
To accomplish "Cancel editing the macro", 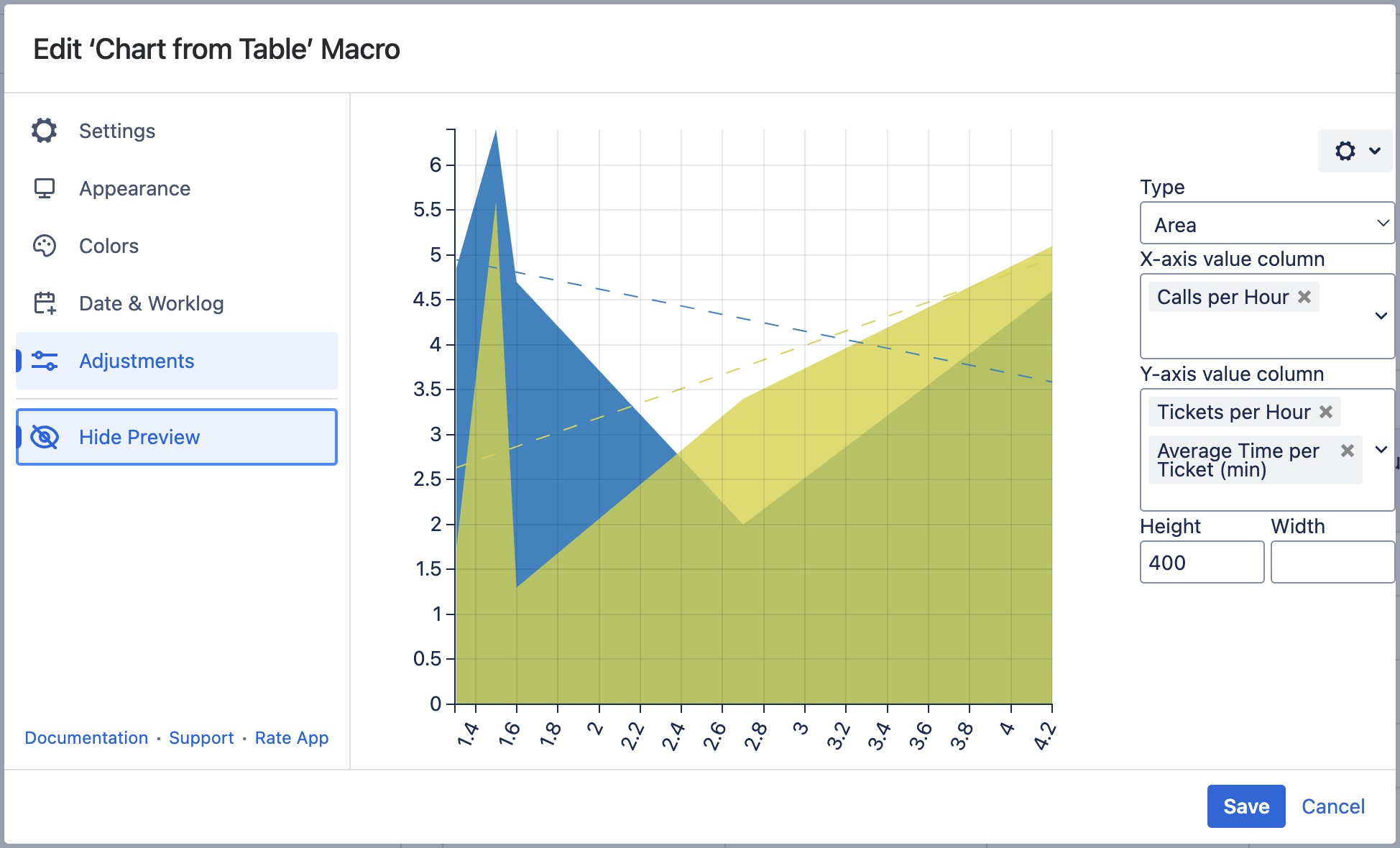I will point(1332,806).
